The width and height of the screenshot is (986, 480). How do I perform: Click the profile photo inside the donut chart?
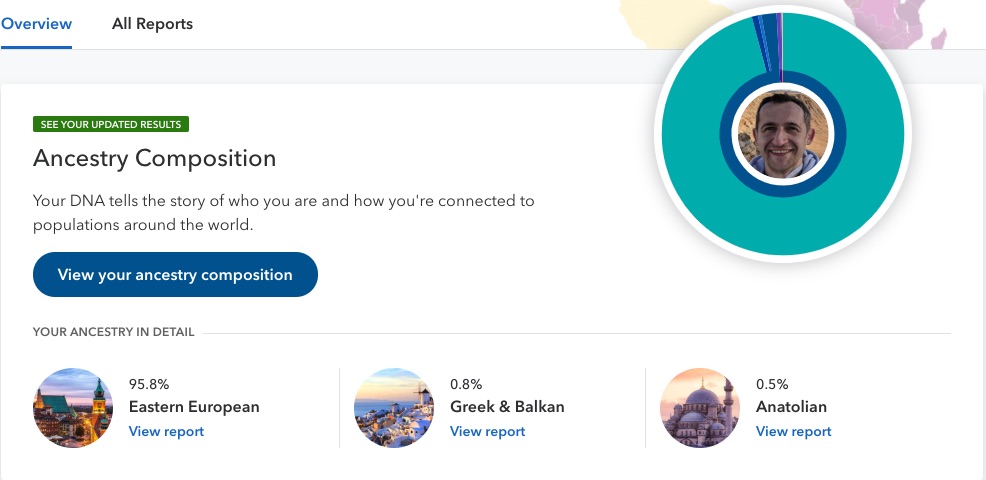783,134
